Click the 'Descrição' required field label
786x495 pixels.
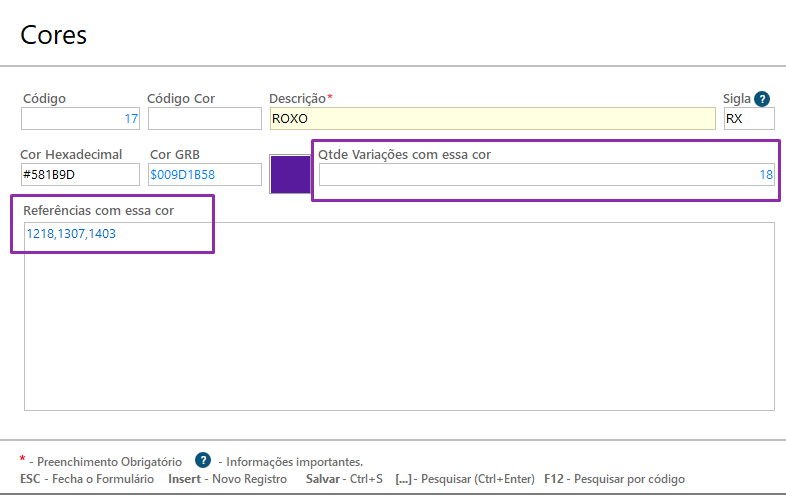pyautogui.click(x=298, y=98)
